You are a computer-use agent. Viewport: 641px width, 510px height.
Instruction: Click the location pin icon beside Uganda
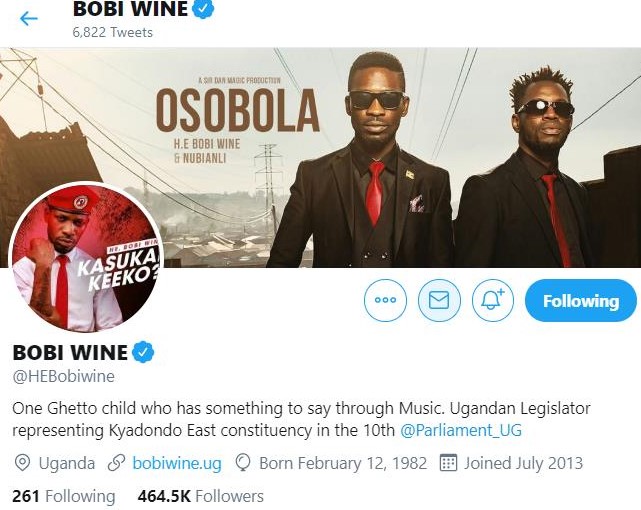tap(23, 464)
